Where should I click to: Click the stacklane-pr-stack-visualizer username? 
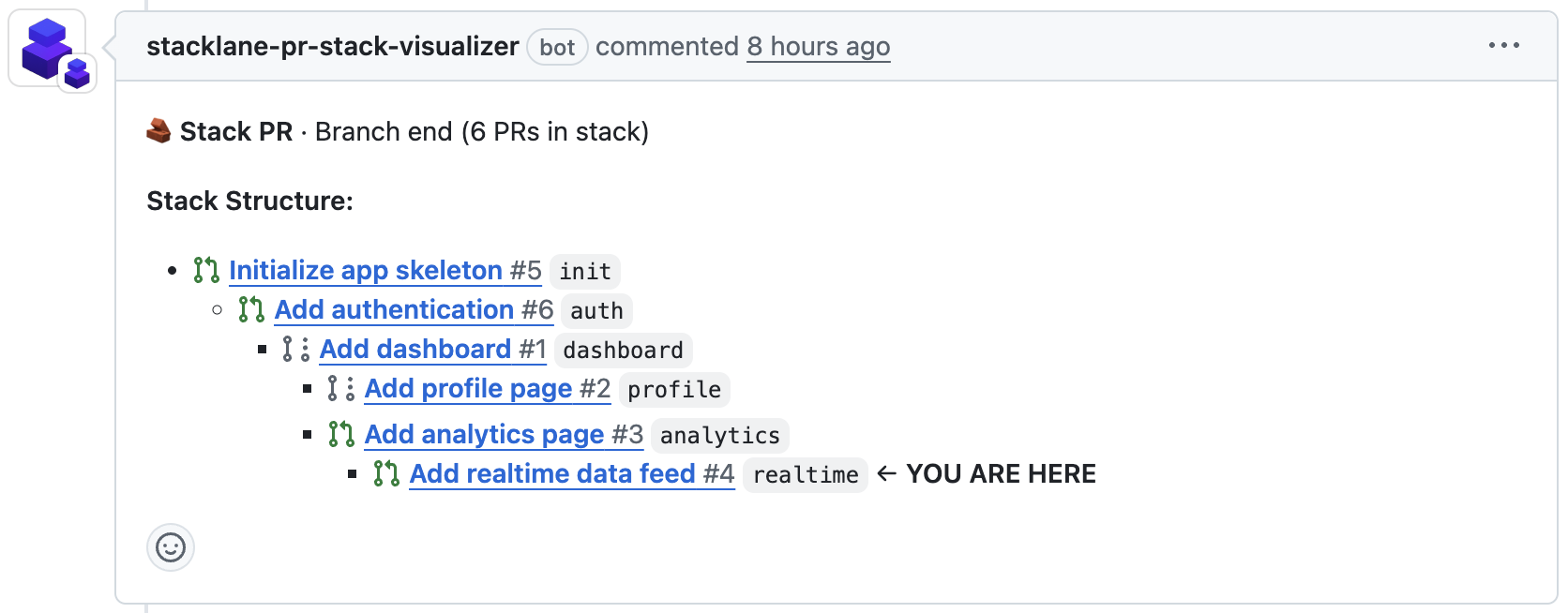click(333, 46)
